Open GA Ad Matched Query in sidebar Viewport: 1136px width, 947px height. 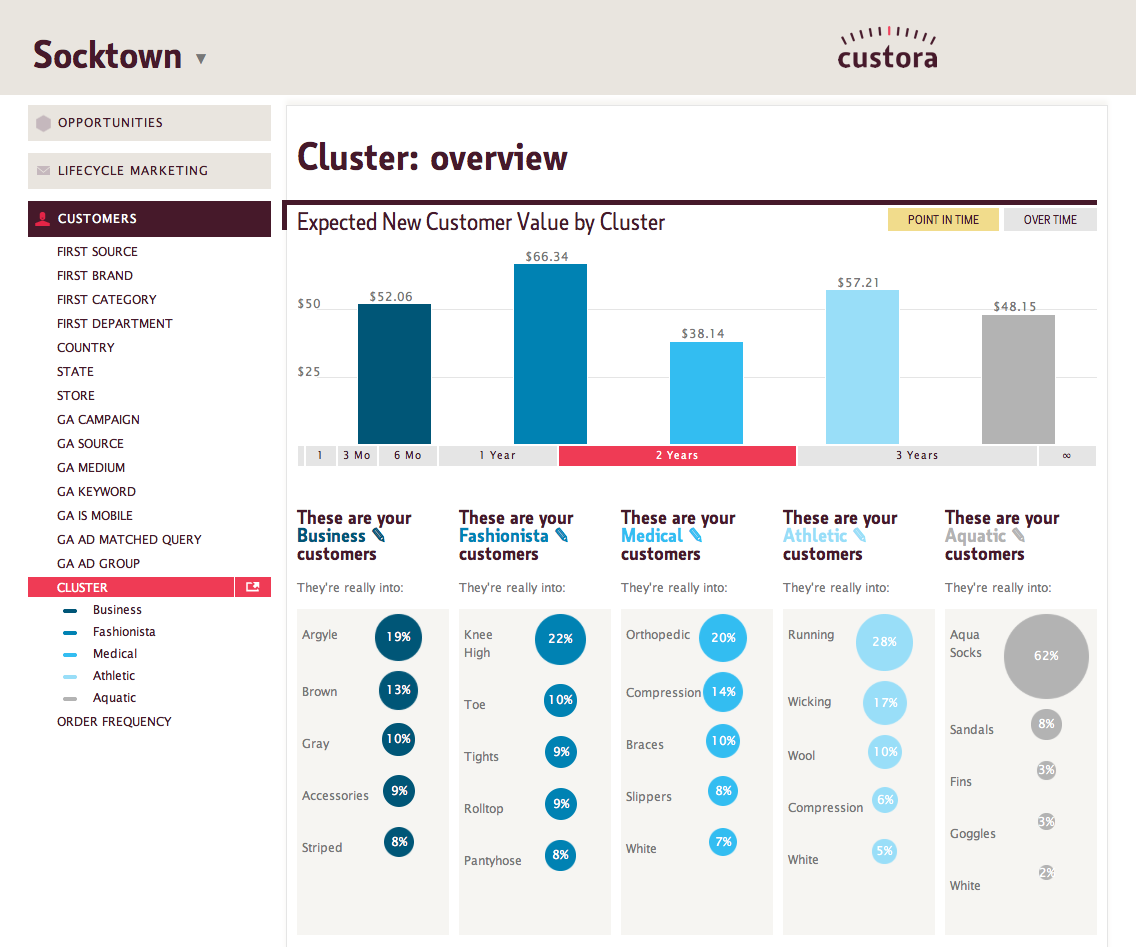click(129, 539)
